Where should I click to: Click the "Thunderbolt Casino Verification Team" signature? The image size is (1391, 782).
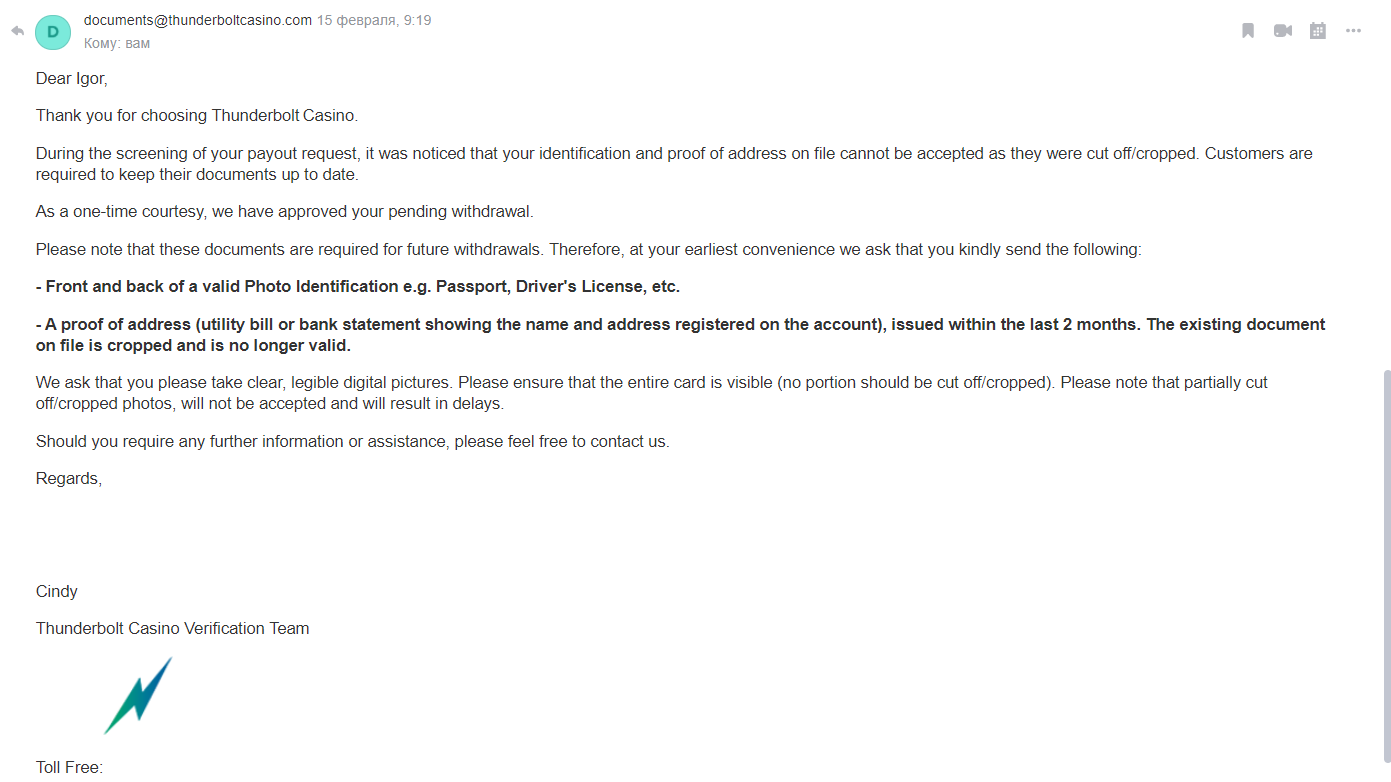[173, 629]
